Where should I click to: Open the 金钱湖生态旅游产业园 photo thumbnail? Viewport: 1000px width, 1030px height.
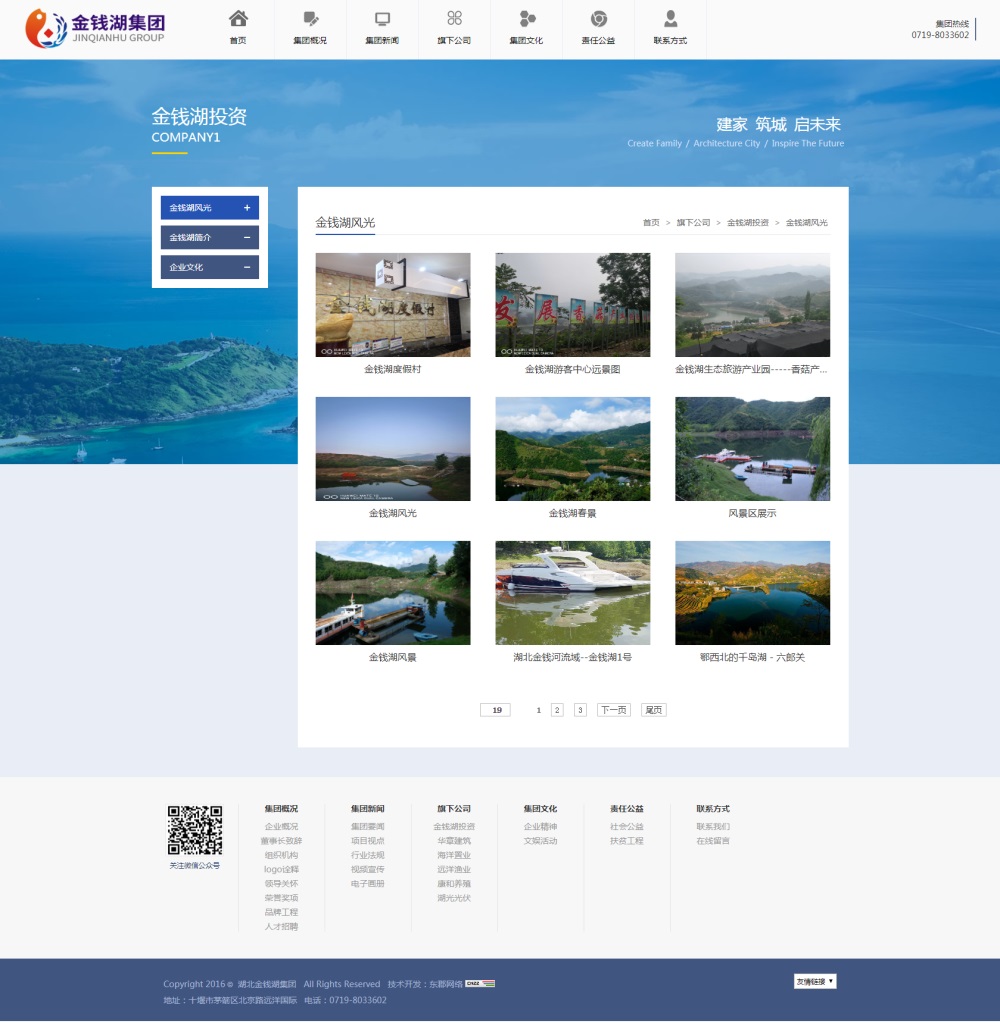coord(752,305)
